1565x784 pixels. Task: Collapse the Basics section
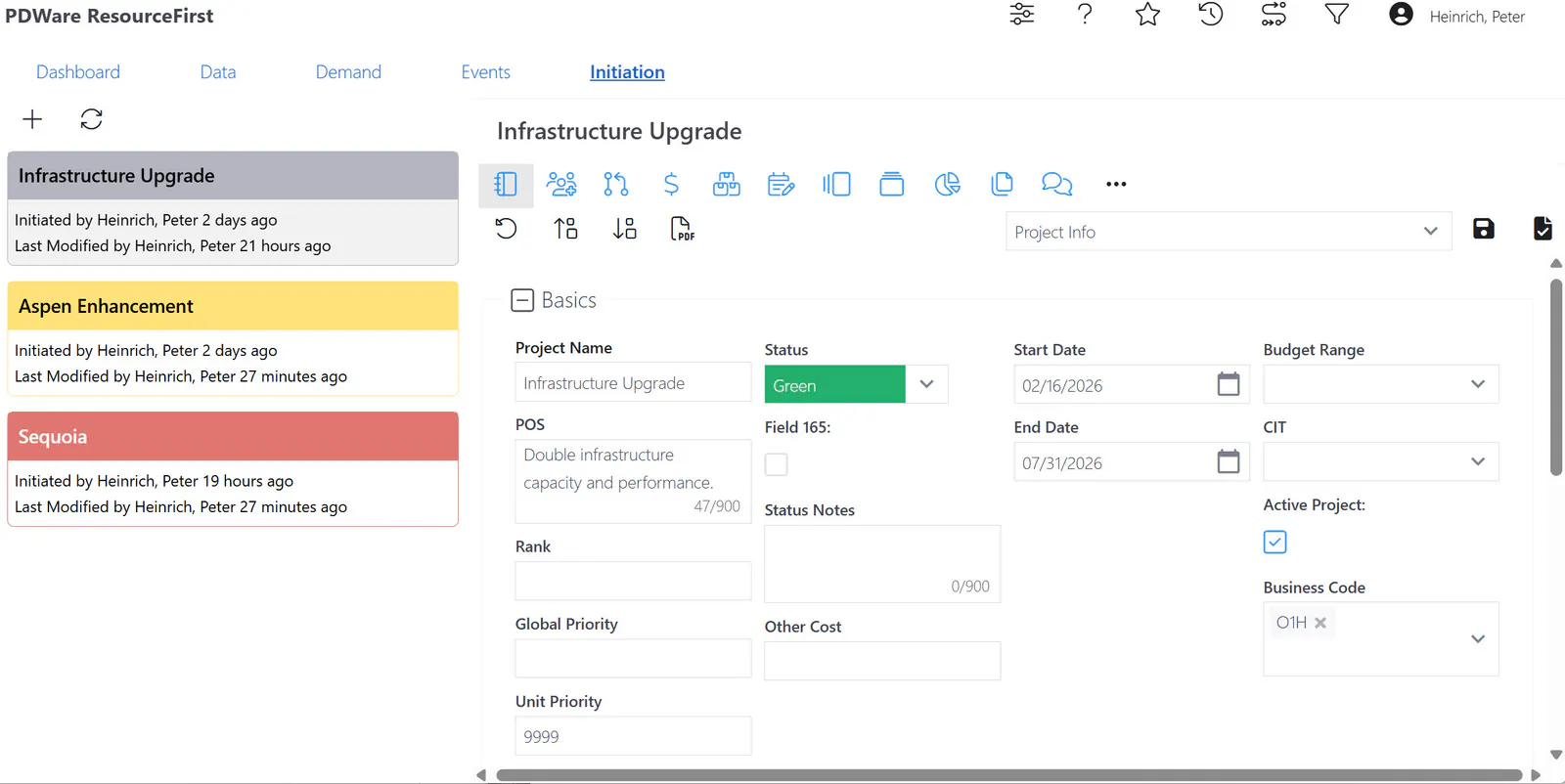point(522,300)
